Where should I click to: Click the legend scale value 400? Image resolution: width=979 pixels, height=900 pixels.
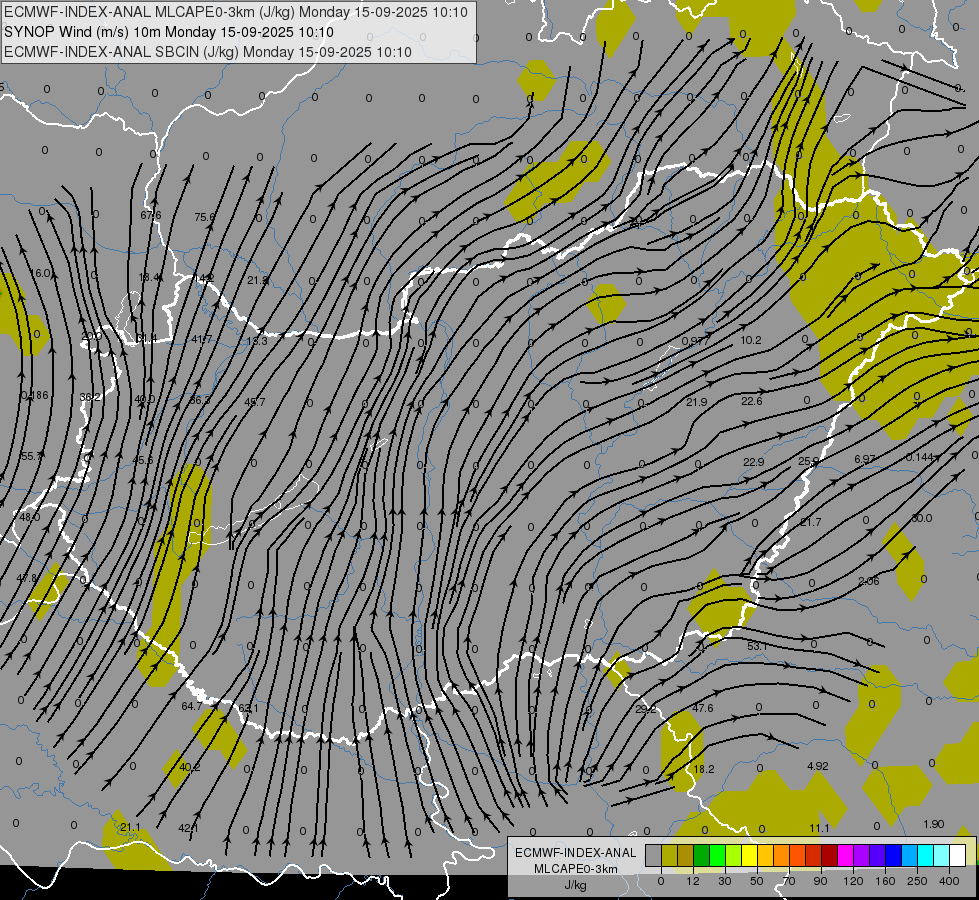[949, 881]
